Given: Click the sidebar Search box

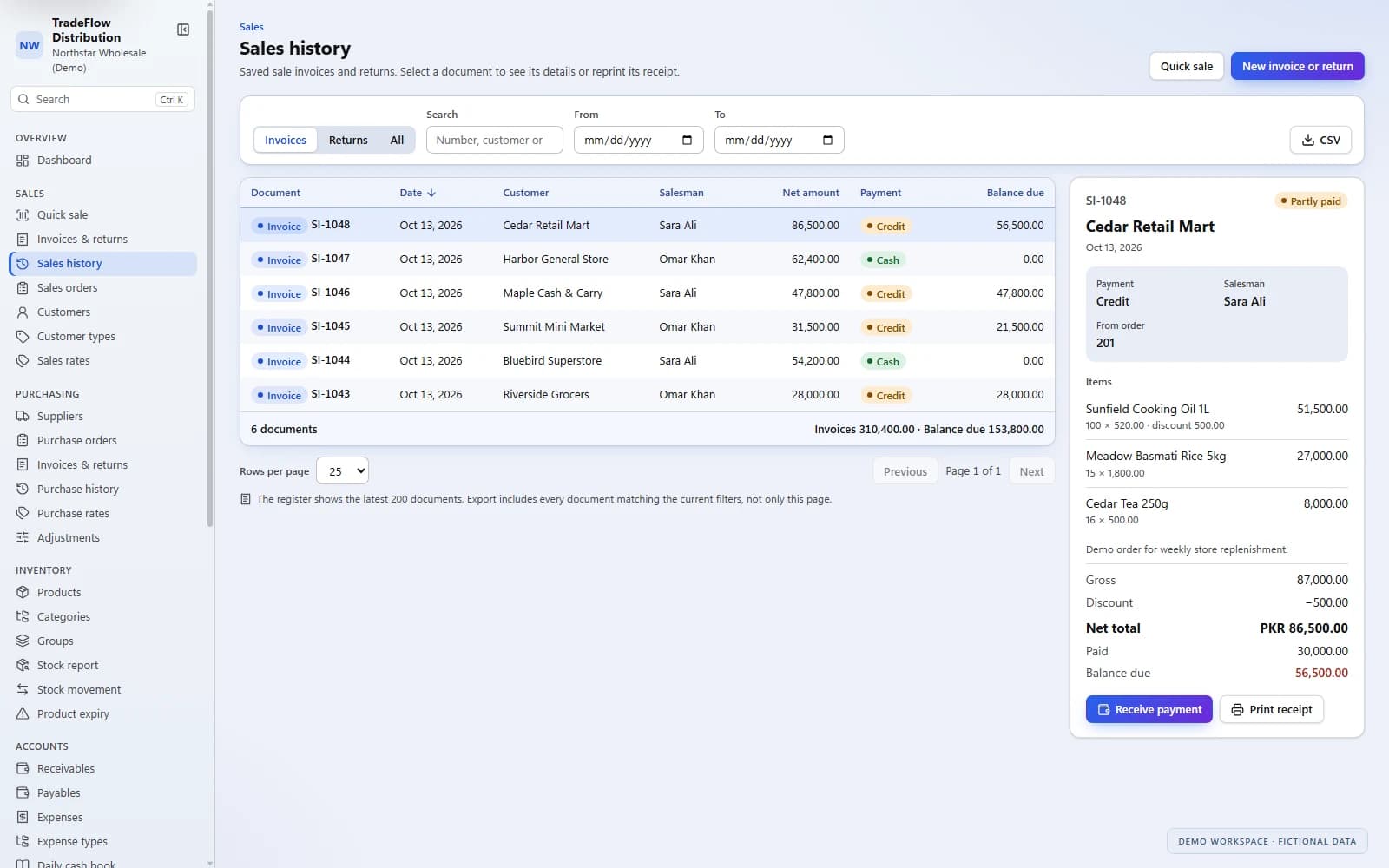Looking at the screenshot, I should coord(102,99).
